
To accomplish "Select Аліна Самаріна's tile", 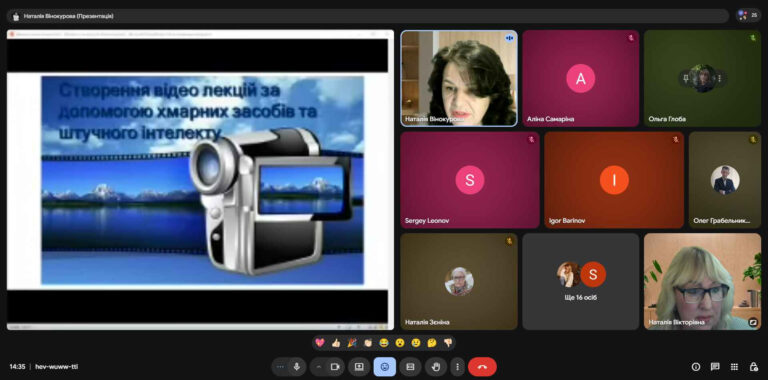I will 580,78.
